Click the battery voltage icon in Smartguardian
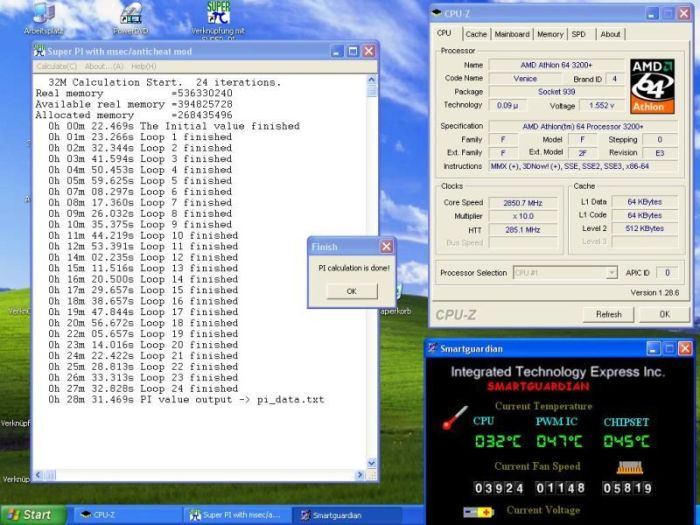This screenshot has width=700, height=525. (478, 512)
